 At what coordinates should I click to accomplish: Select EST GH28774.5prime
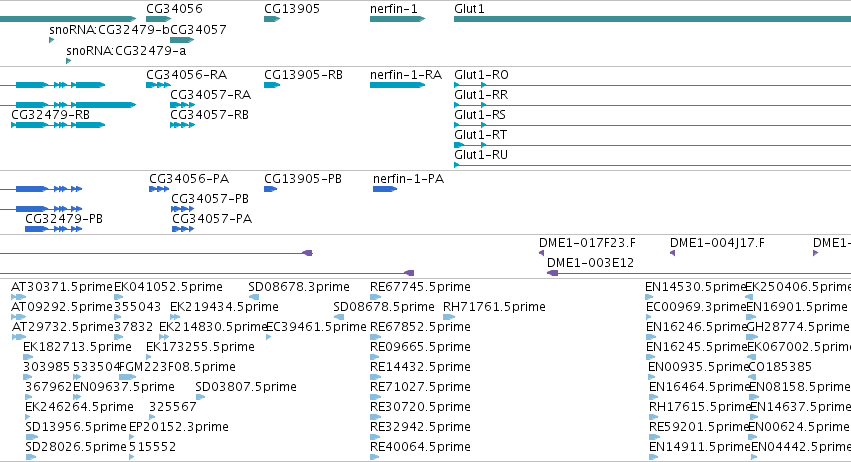798,327
